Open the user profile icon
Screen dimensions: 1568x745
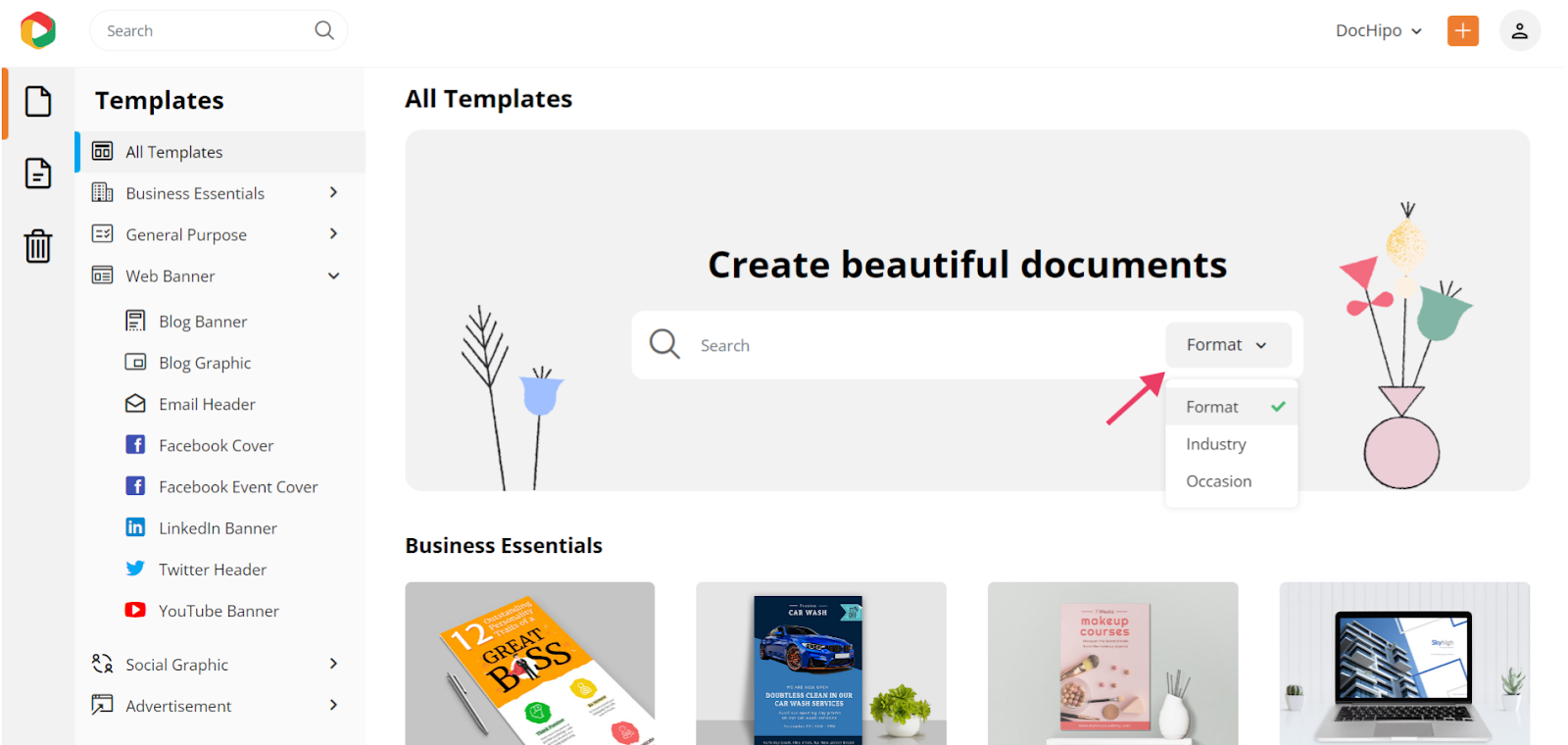pyautogui.click(x=1519, y=30)
